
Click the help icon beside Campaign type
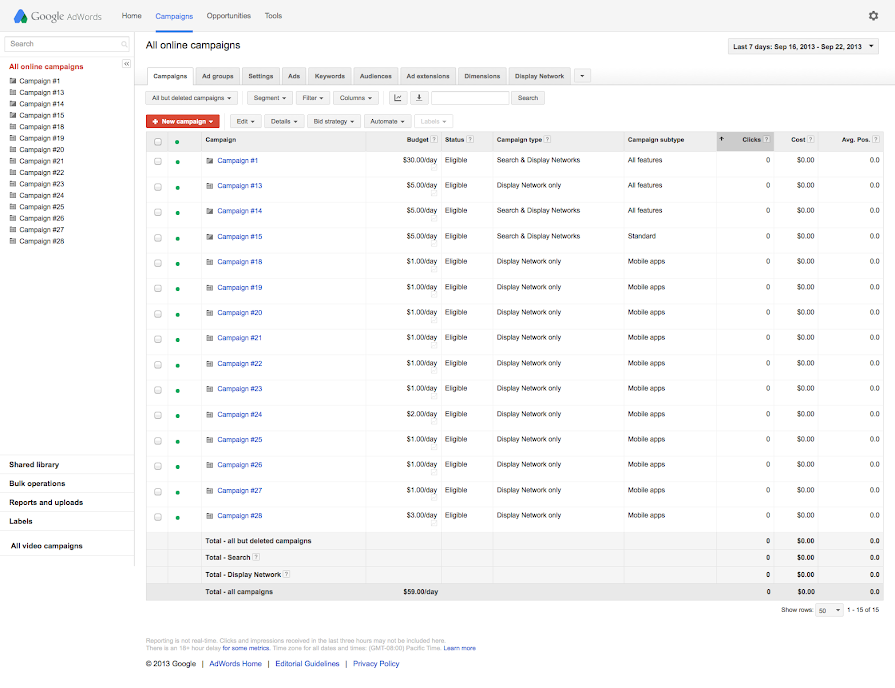tap(547, 140)
